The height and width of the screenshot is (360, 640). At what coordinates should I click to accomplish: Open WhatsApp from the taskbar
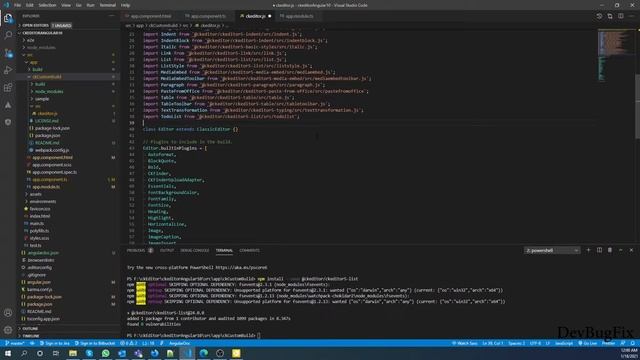coord(106,353)
